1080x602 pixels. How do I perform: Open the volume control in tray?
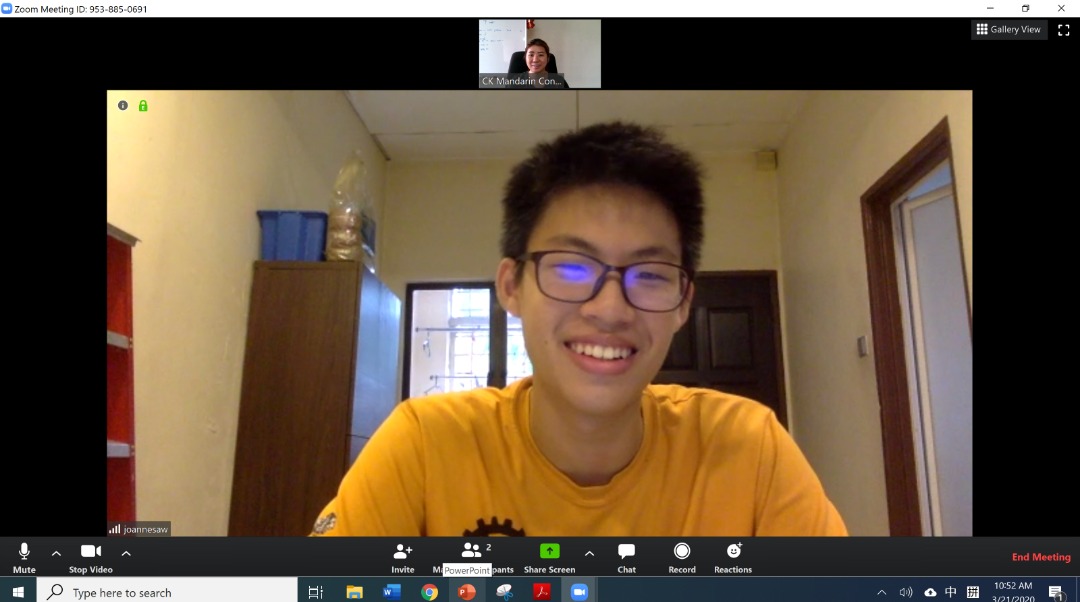click(906, 592)
